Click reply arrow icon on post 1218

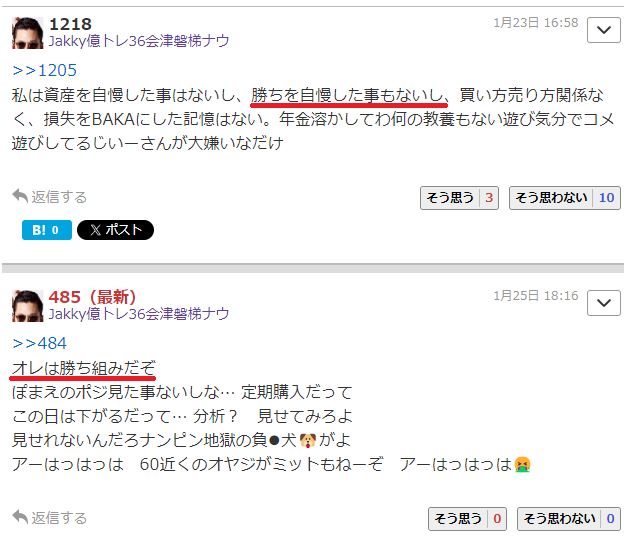tap(20, 196)
